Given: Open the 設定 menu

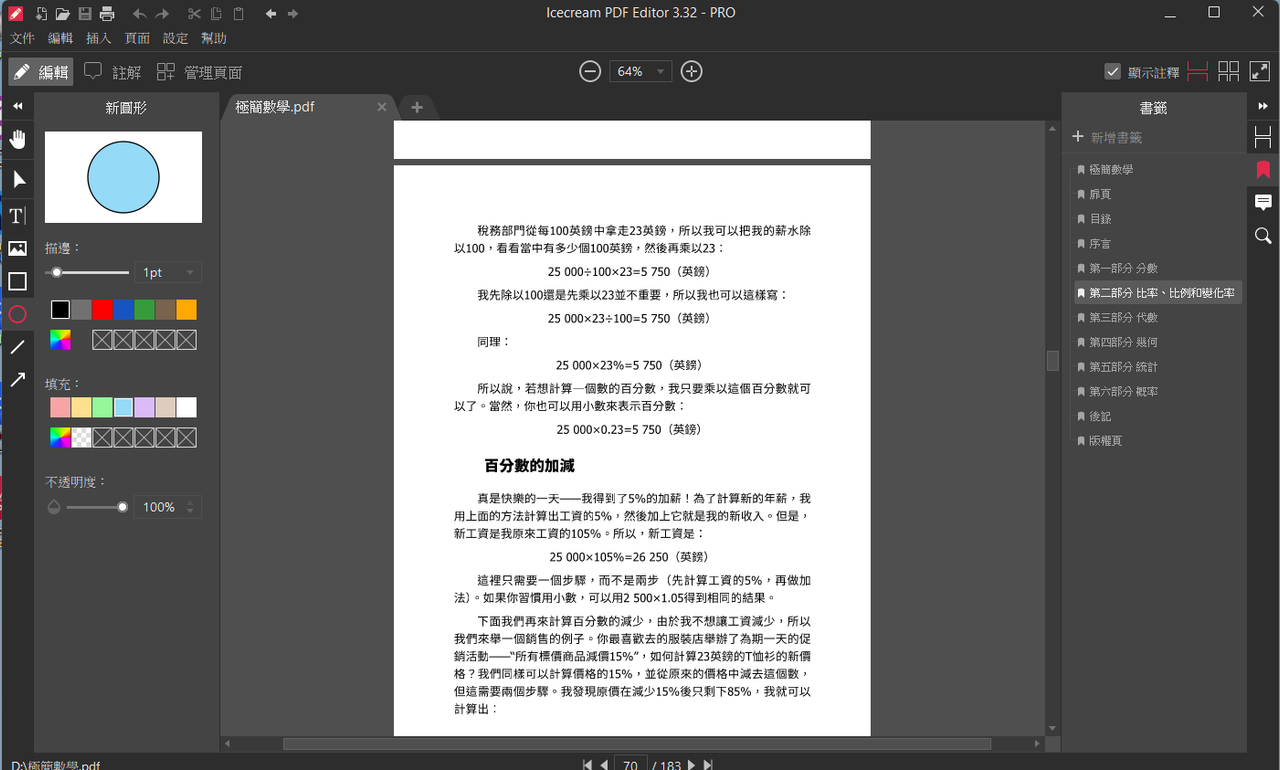Looking at the screenshot, I should [175, 38].
